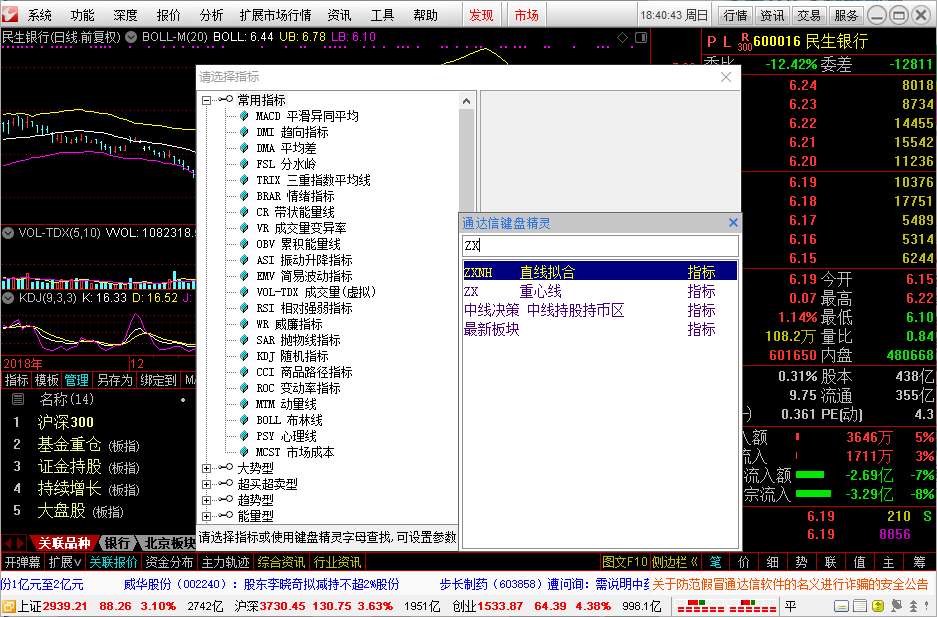The width and height of the screenshot is (937, 617).
Task: Select the EMV 简易波动指标 indicator icon
Action: 244,276
